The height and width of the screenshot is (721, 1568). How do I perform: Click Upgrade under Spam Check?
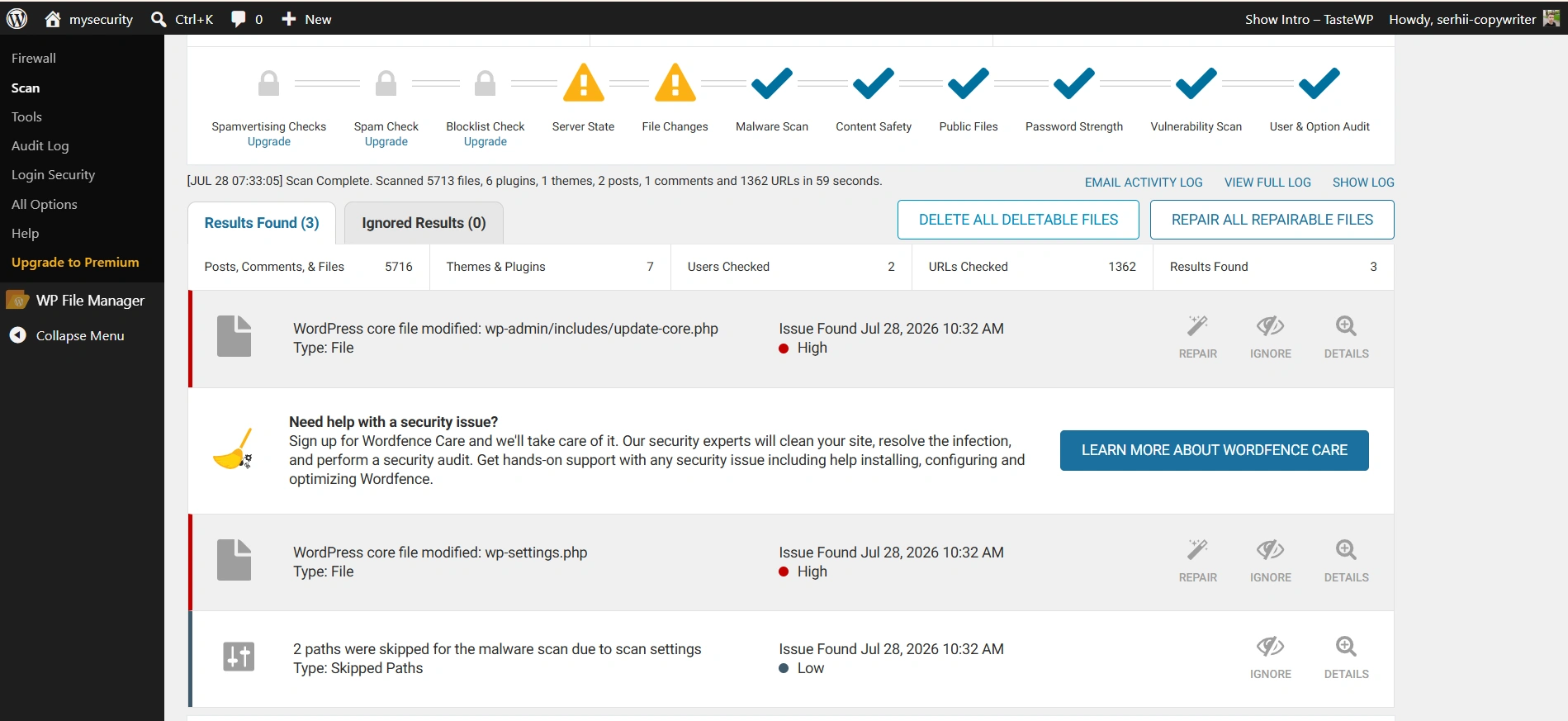pyautogui.click(x=386, y=141)
